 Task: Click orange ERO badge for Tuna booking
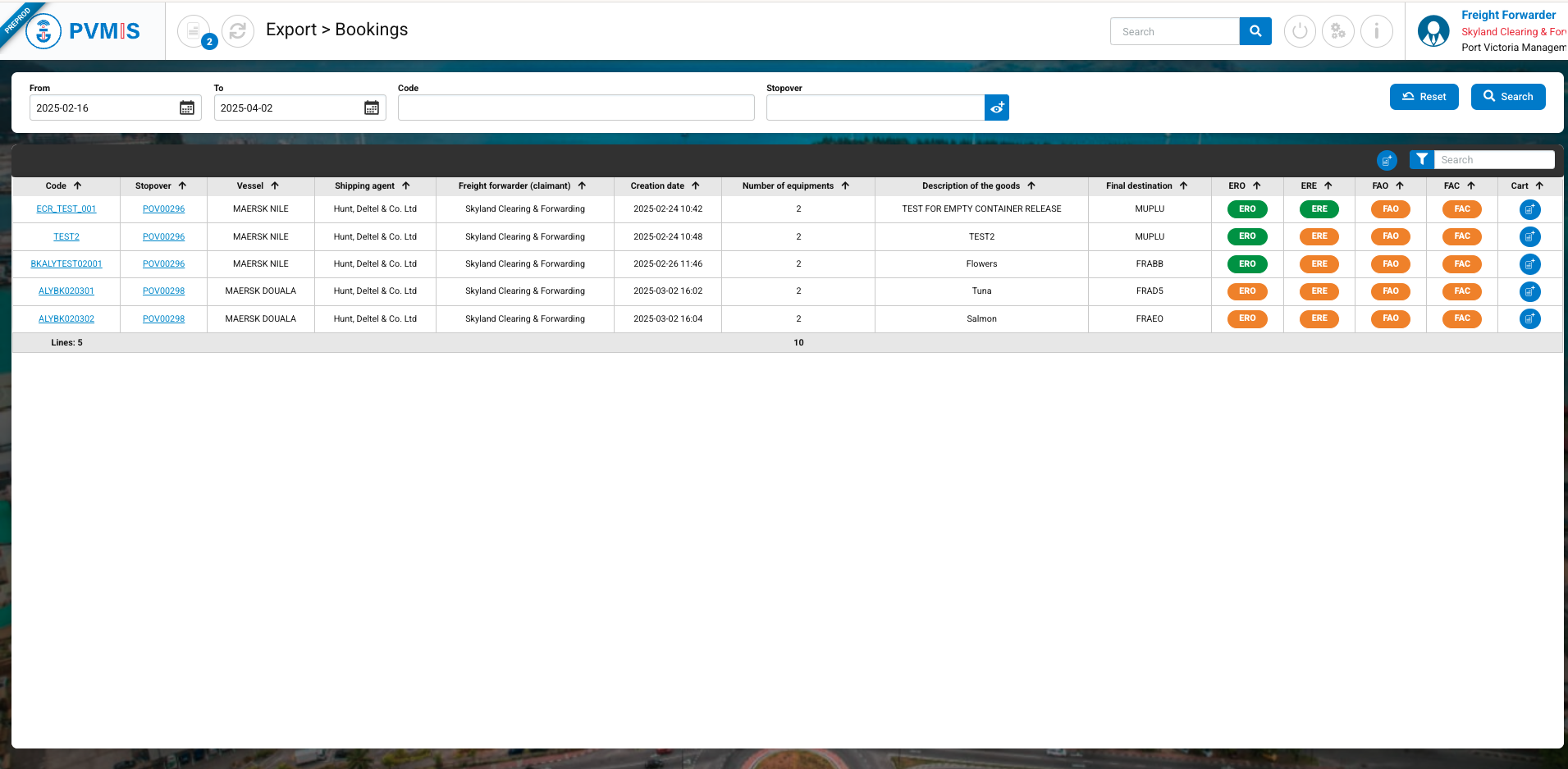pos(1246,291)
